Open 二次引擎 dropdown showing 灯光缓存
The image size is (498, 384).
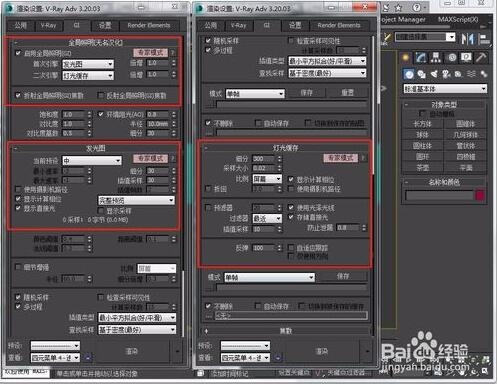[88, 76]
